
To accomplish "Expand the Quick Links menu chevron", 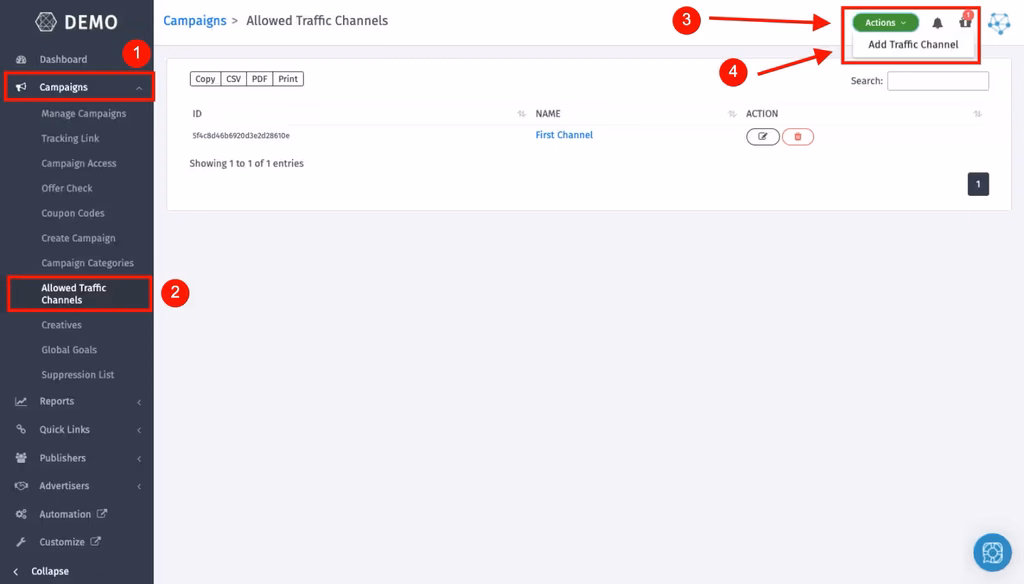I will point(139,430).
